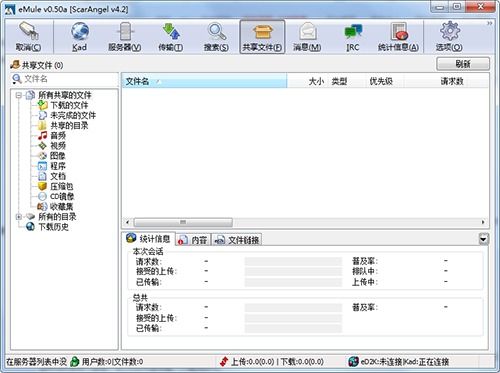500x373 pixels.
Task: Click the file list horizontal scrollbar thumb
Action: [183, 222]
